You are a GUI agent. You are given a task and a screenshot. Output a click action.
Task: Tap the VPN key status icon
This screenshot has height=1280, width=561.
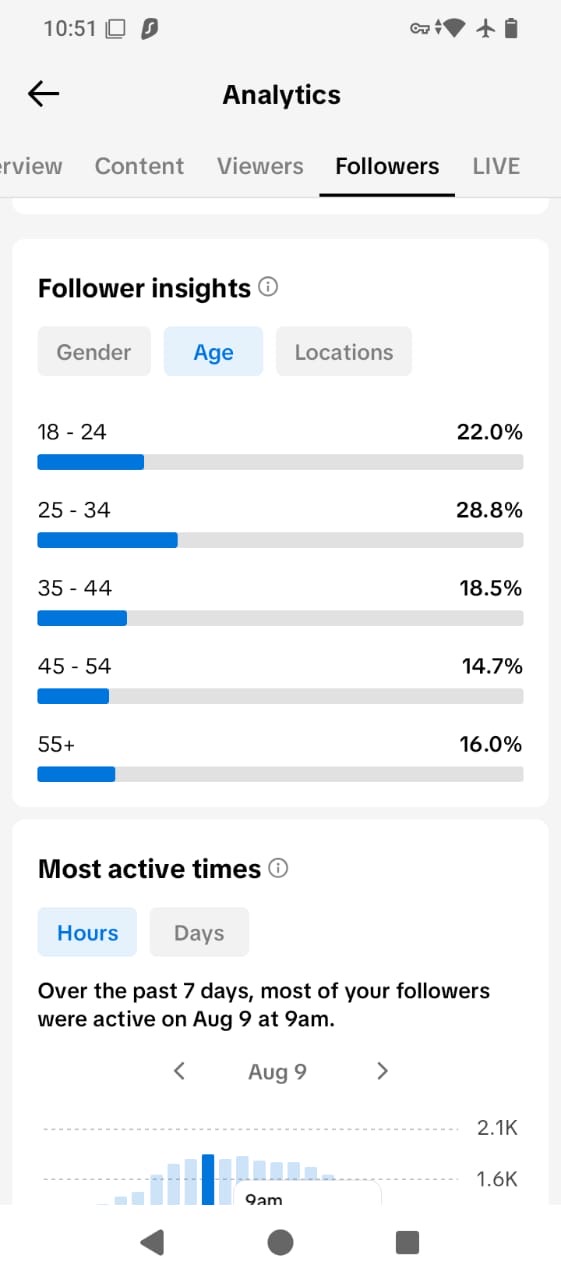tap(421, 29)
